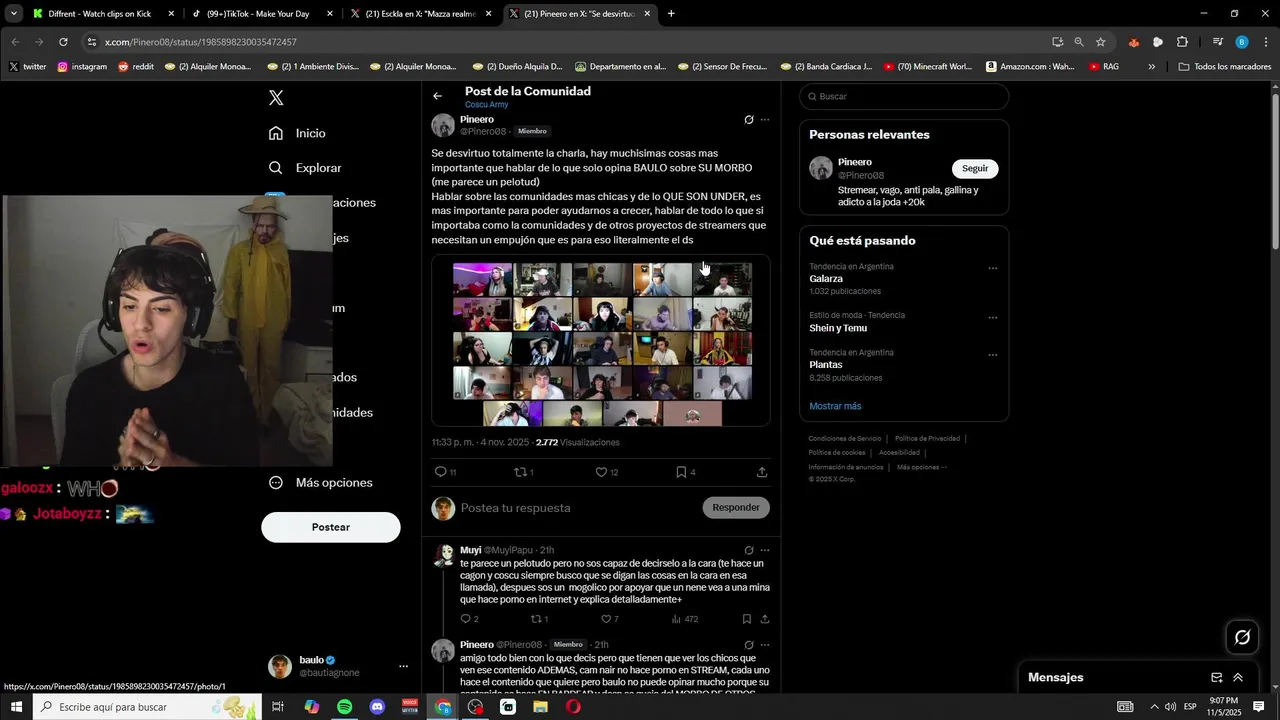The image size is (1280, 720).
Task: Share the main post via share icon
Action: tap(762, 472)
